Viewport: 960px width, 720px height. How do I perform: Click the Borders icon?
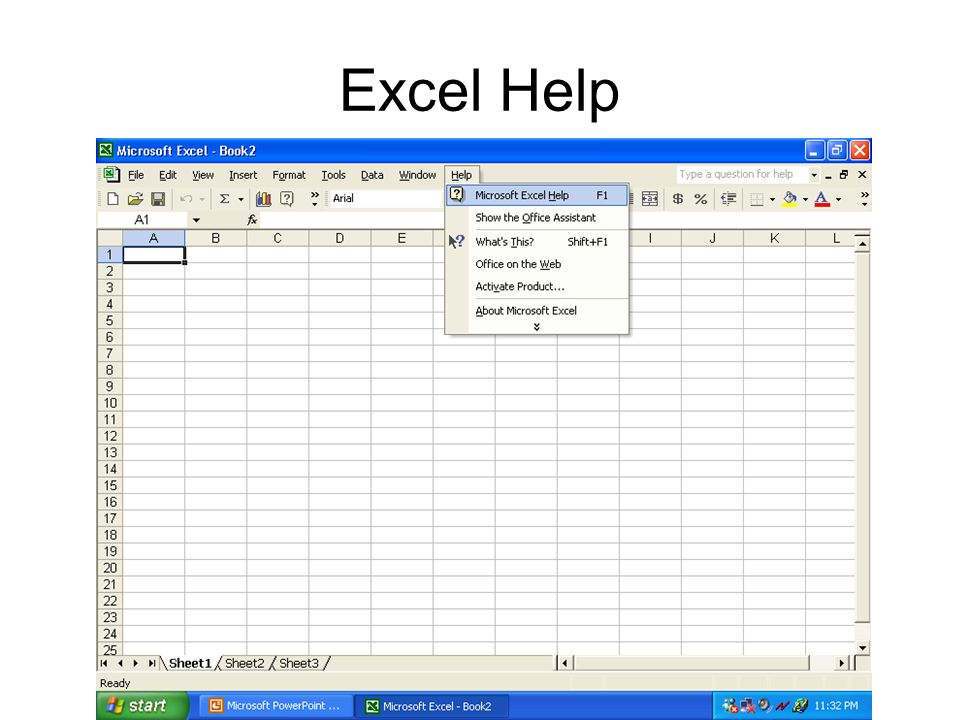point(757,199)
